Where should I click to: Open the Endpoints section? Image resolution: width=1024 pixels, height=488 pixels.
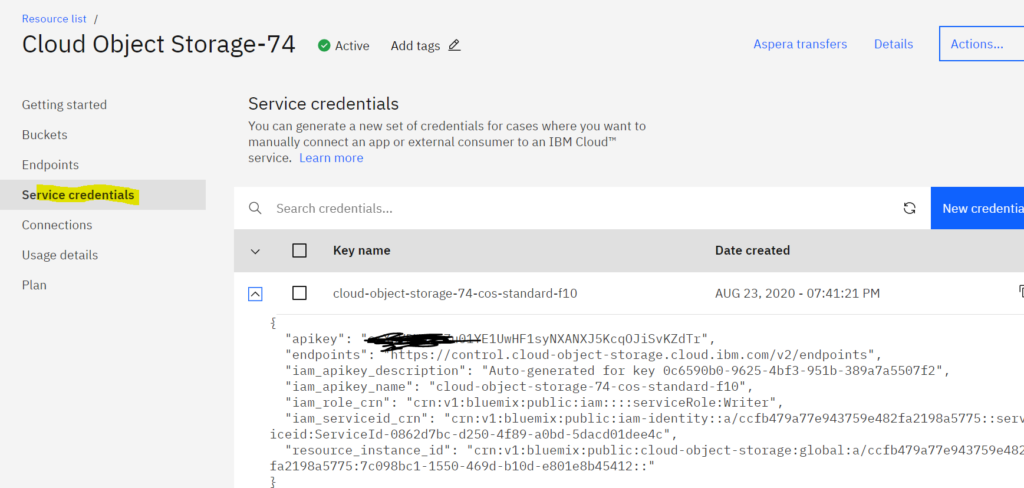pos(50,165)
